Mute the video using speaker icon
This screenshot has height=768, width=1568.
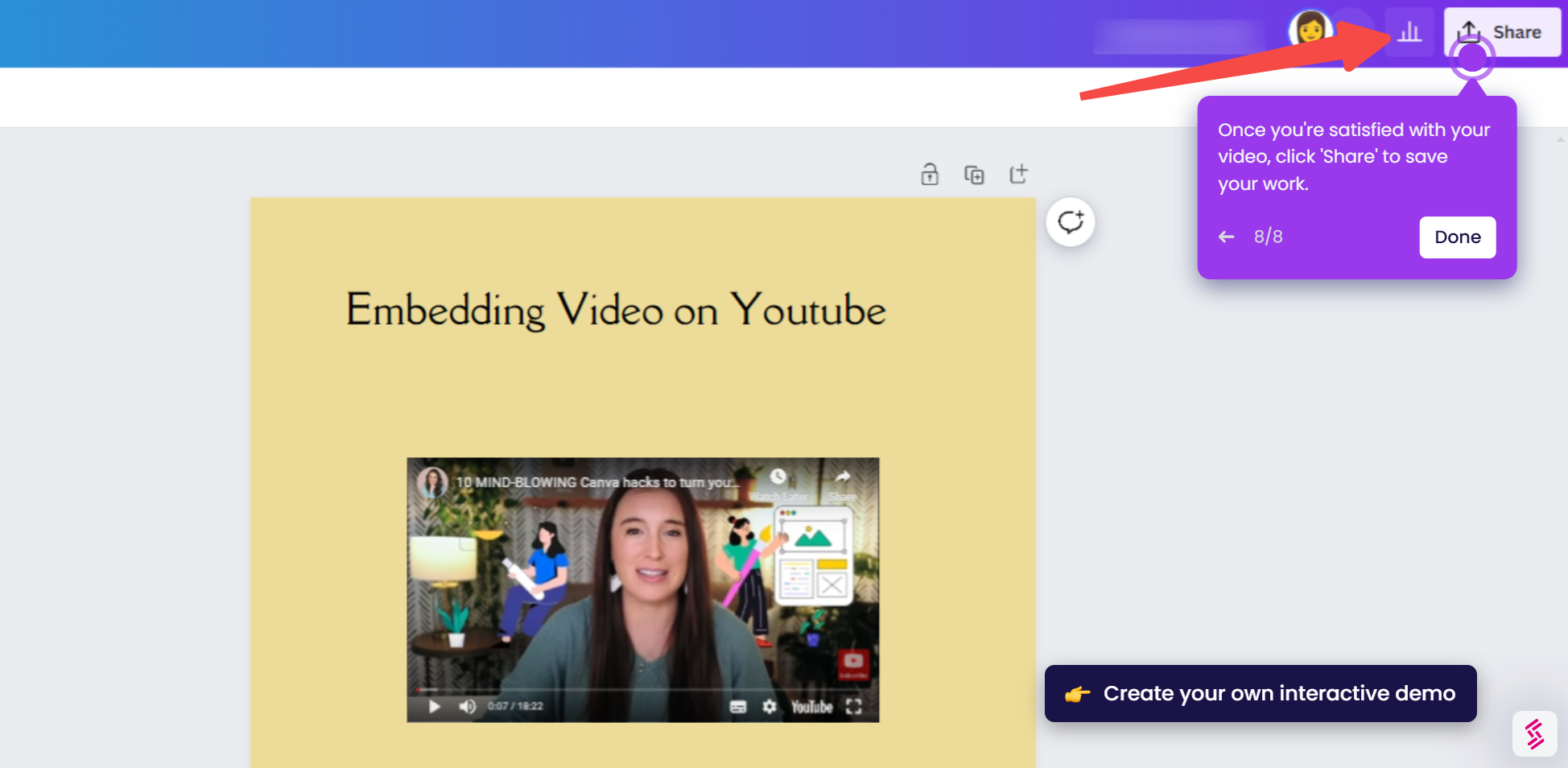click(x=467, y=706)
